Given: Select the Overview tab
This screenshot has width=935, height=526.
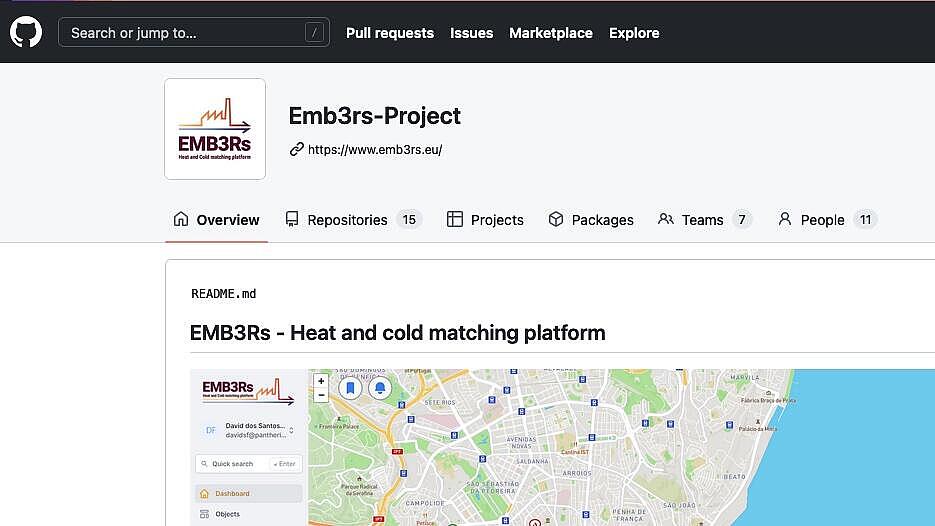Looking at the screenshot, I should click(216, 220).
